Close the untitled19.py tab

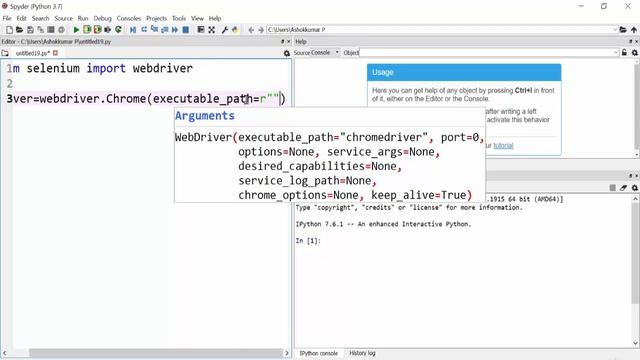[55, 53]
